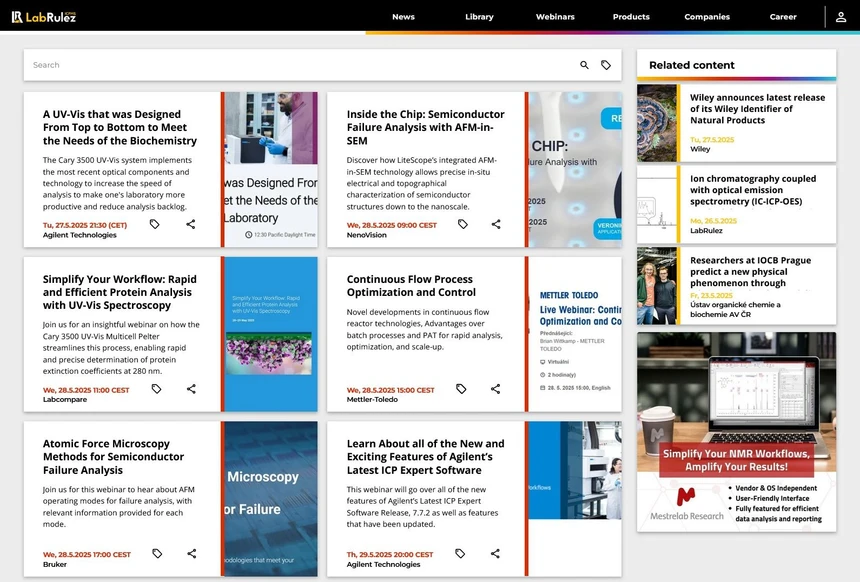This screenshot has width=860, height=582.
Task: Click the blue protein analysis thumbnail
Action: click(x=271, y=334)
